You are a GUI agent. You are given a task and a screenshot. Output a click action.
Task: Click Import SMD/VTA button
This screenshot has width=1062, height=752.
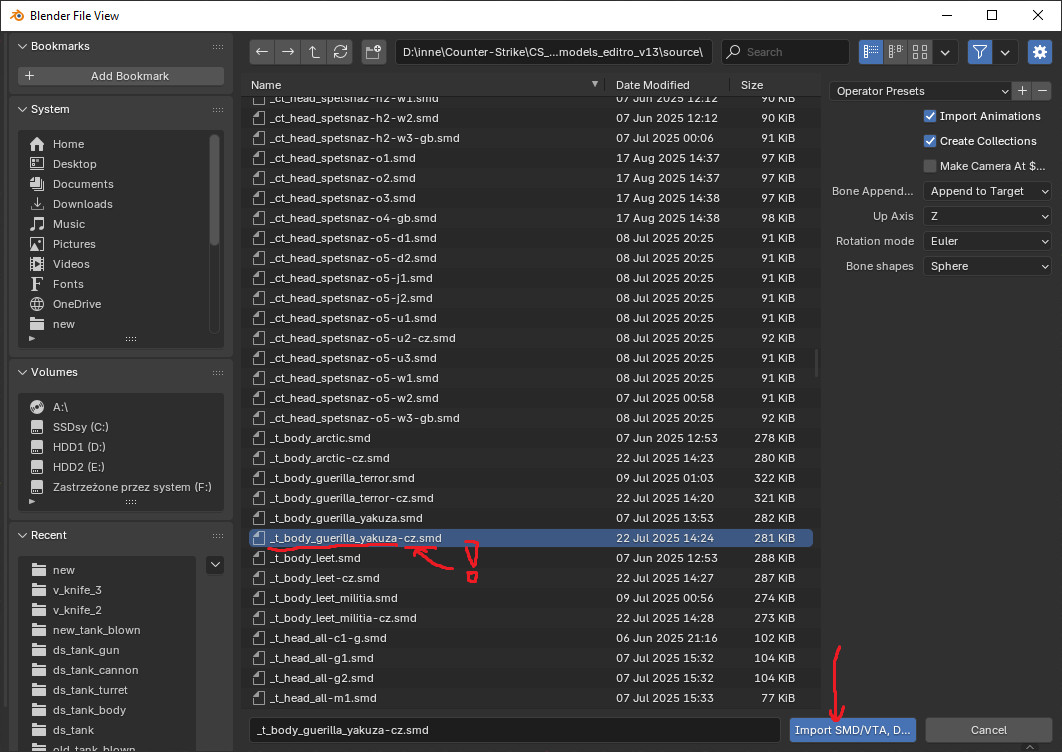[x=853, y=730]
